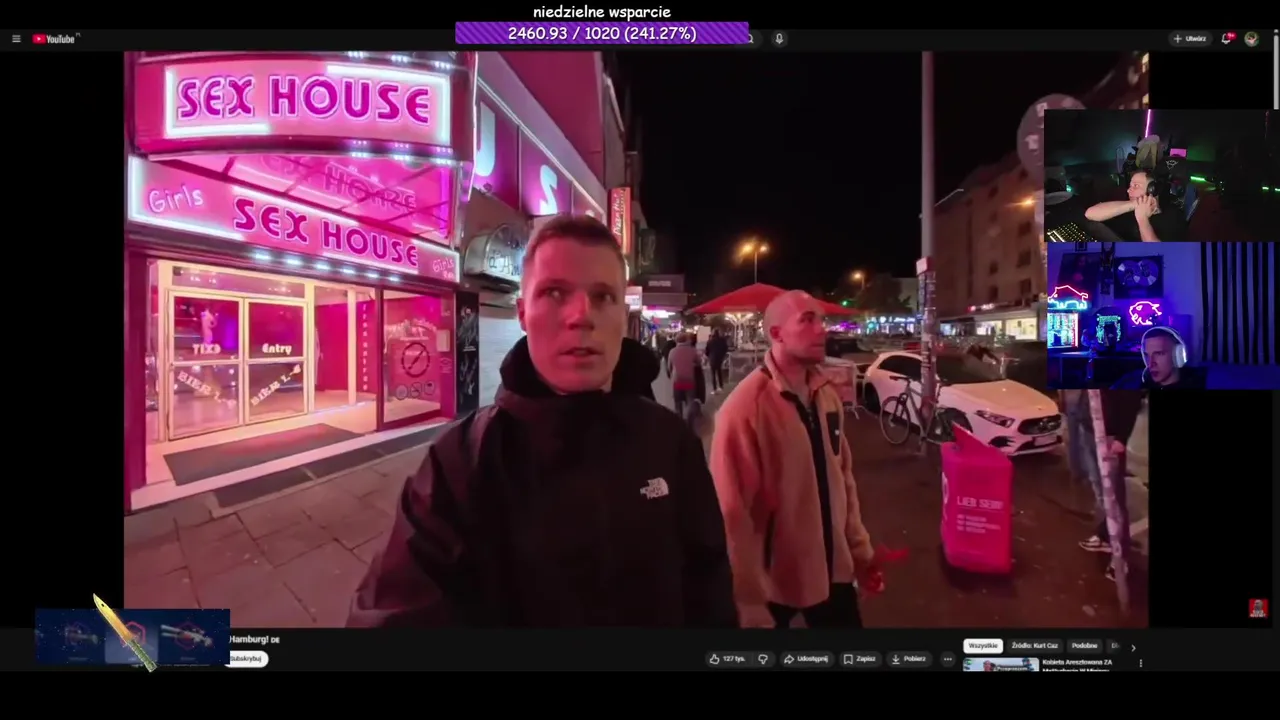The image size is (1280, 720).
Task: Click the voice search microphone icon
Action: point(779,39)
